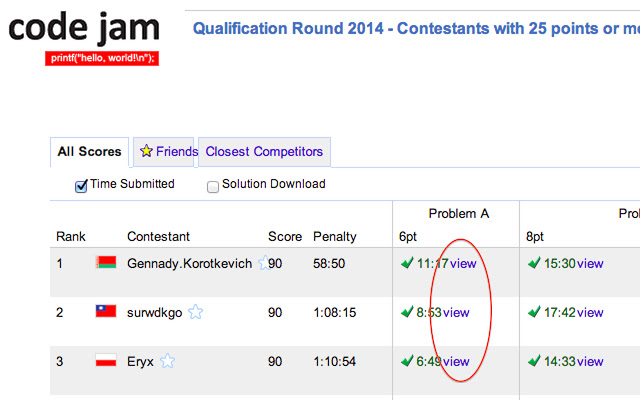Open the Friends tab
Image resolution: width=640 pixels, height=400 pixels.
tap(167, 152)
